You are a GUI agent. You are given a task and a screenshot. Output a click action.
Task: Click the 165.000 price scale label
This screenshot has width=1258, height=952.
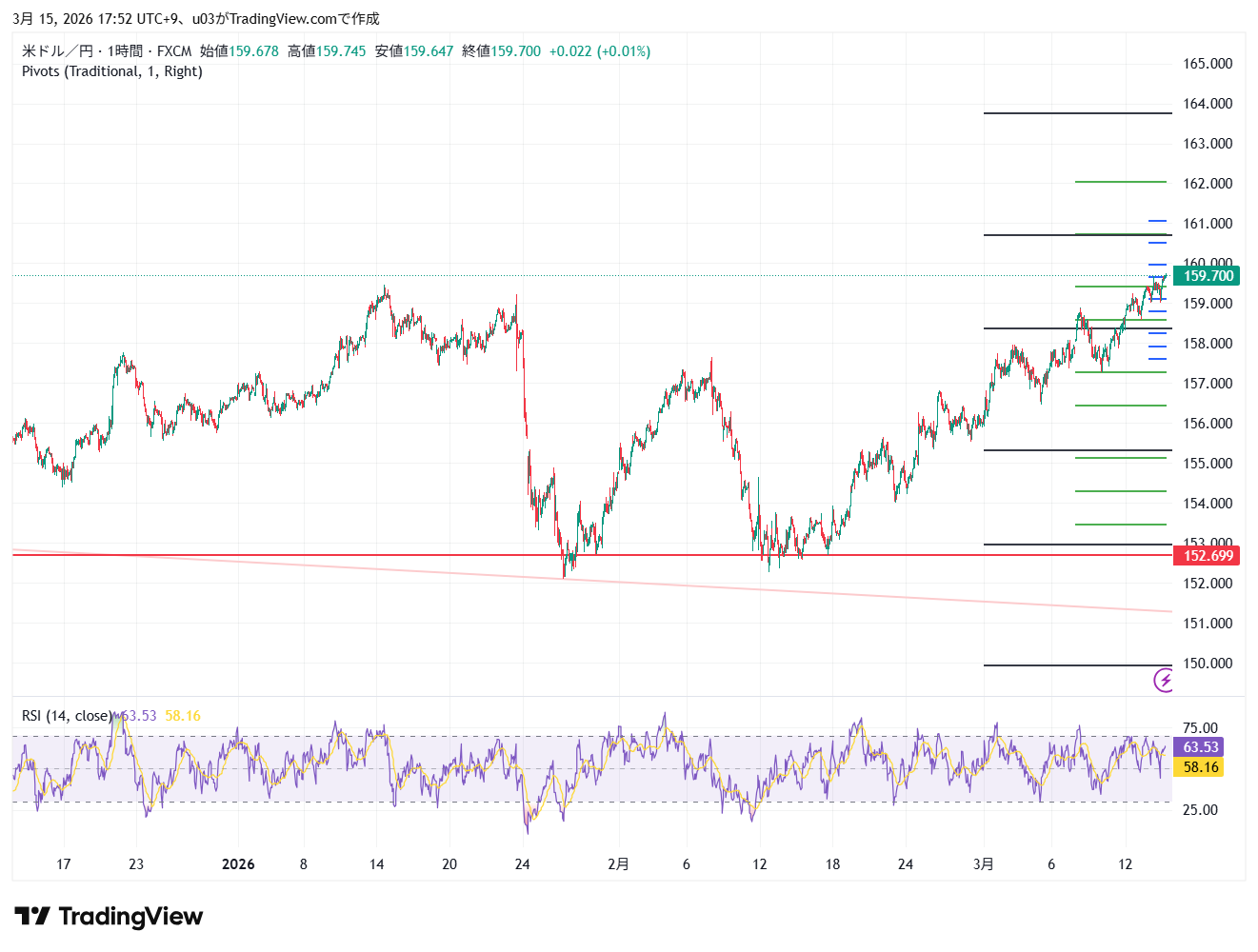coord(1207,64)
